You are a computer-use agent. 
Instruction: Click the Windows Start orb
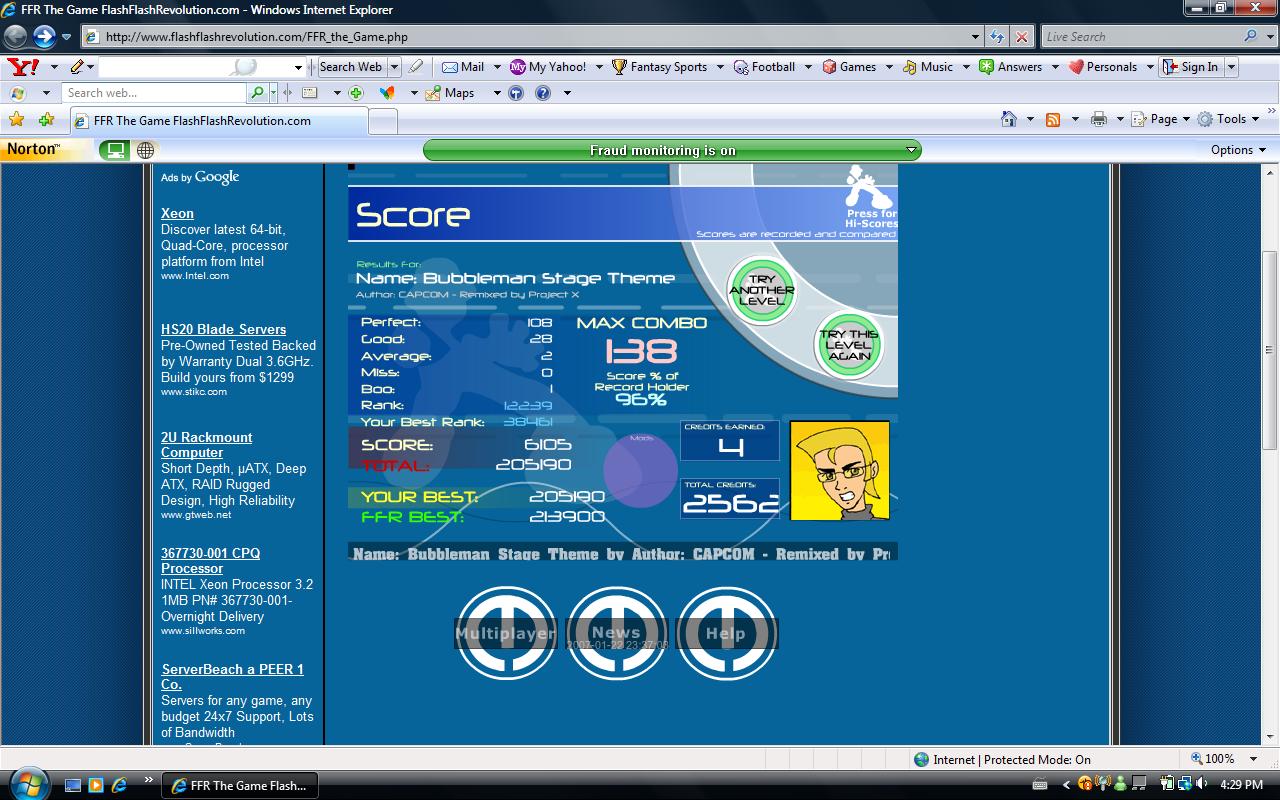[x=27, y=781]
